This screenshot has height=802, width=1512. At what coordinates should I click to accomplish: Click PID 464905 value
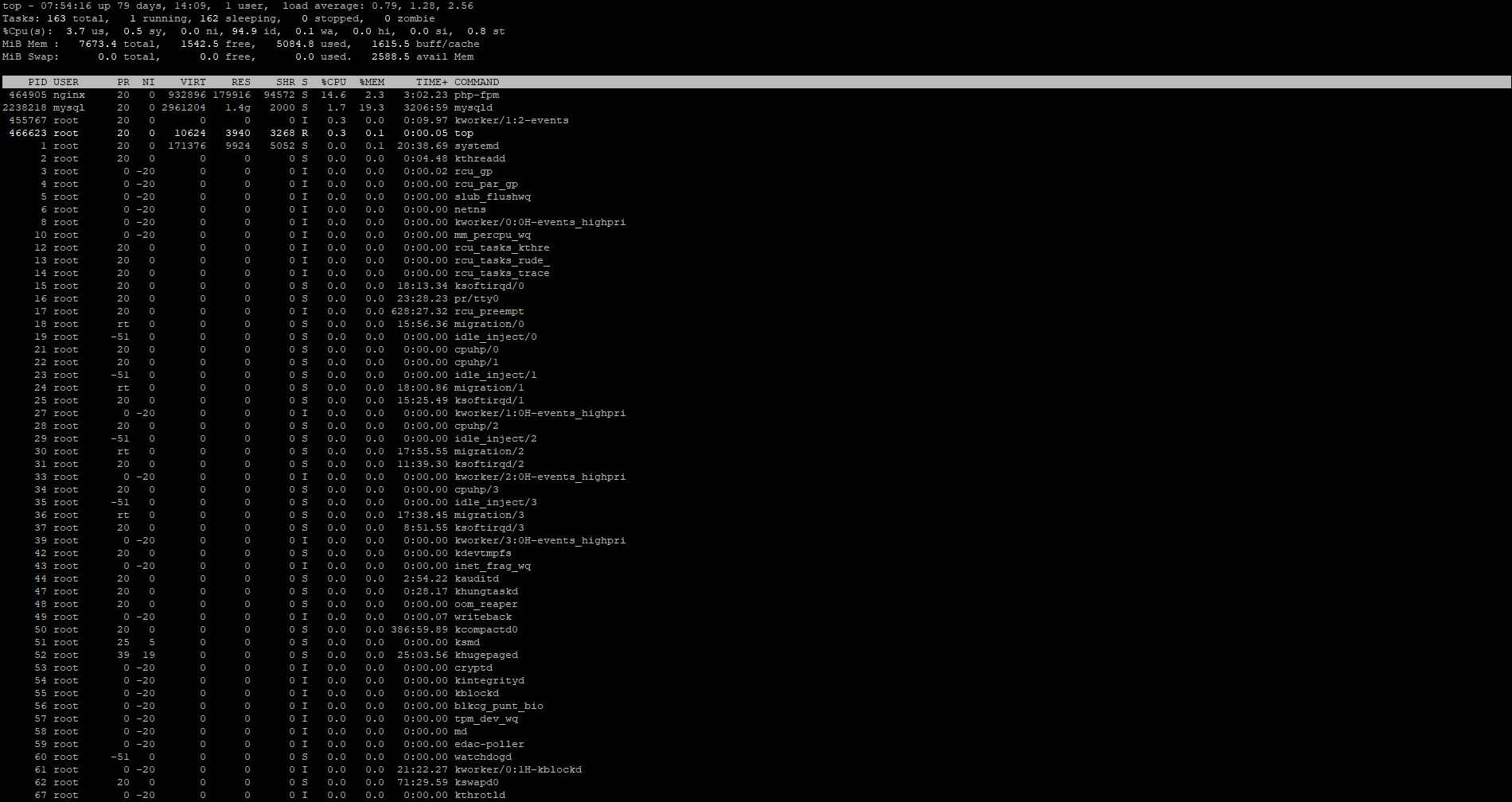[28, 95]
